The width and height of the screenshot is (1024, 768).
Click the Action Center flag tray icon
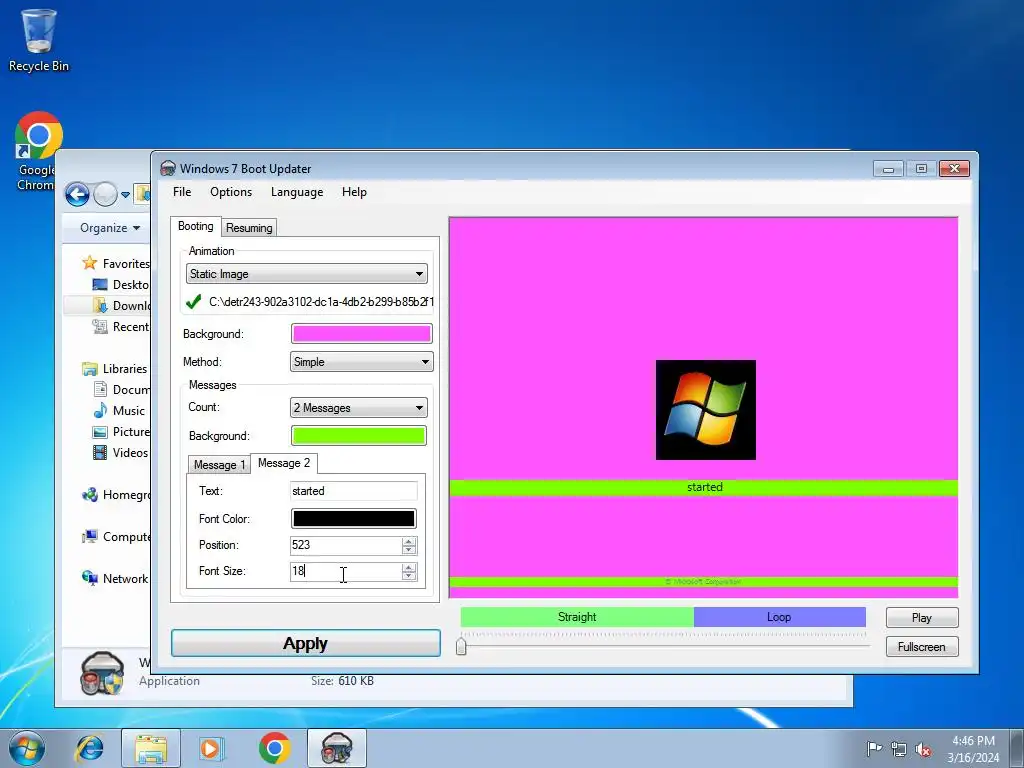(x=874, y=748)
